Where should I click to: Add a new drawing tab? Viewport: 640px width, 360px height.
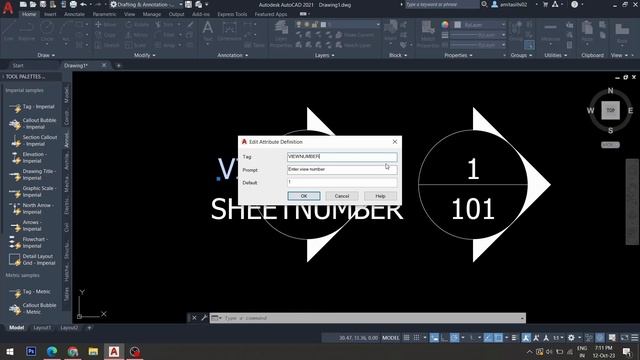pos(118,65)
